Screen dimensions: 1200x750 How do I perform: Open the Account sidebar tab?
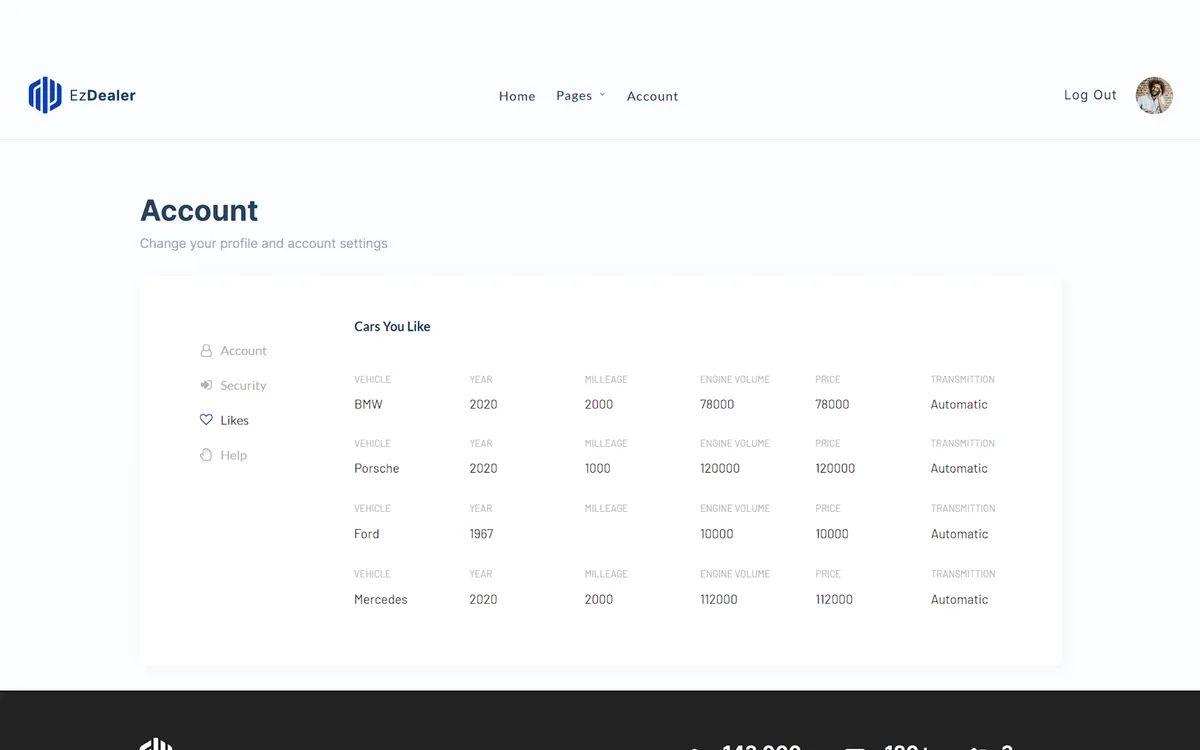coord(233,351)
